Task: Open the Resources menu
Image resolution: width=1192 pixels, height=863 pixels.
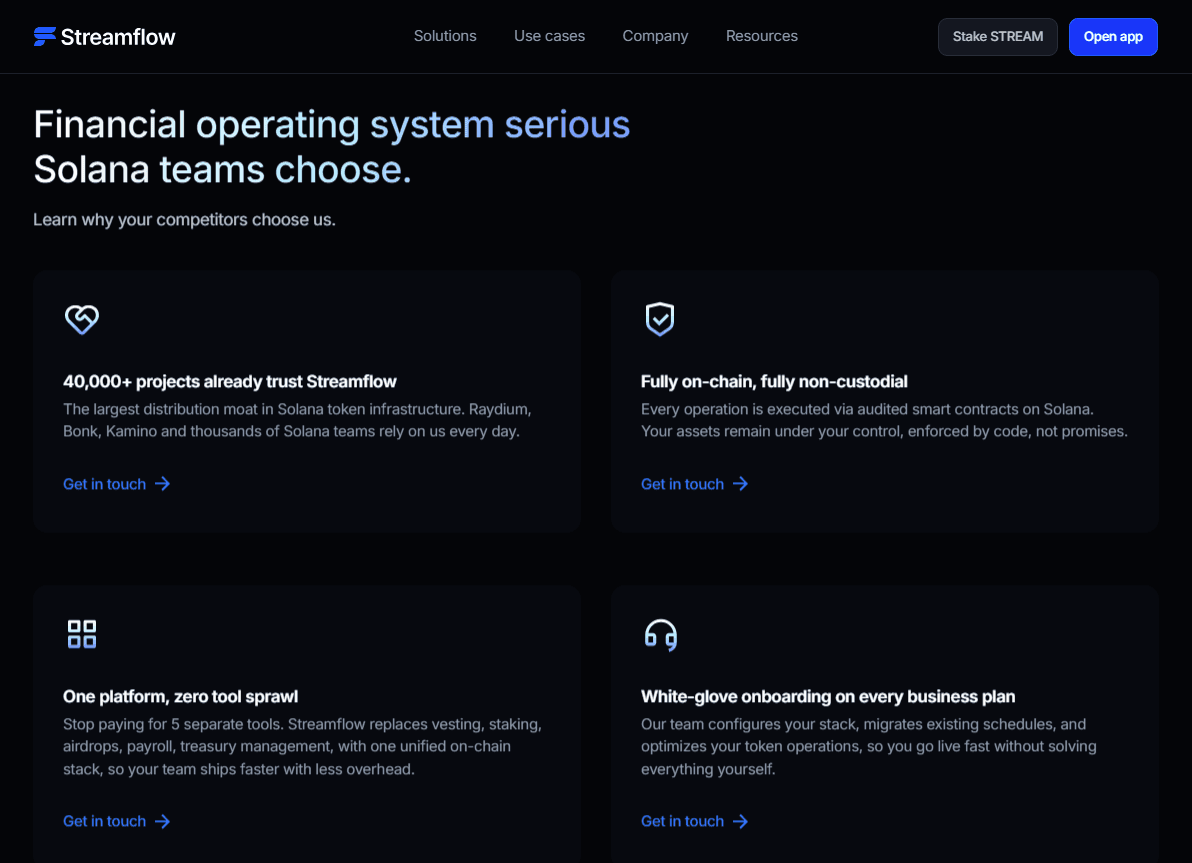Action: (x=762, y=36)
